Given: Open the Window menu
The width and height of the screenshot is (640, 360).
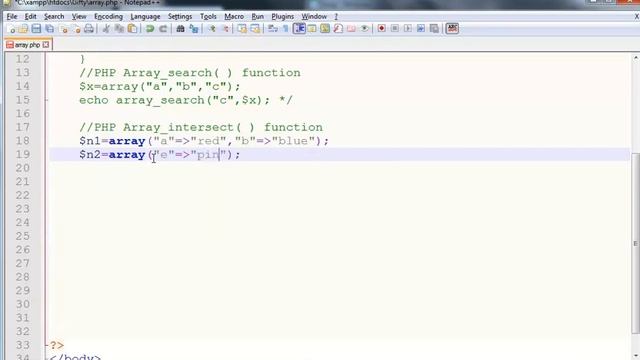Looking at the screenshot, I should tap(314, 17).
